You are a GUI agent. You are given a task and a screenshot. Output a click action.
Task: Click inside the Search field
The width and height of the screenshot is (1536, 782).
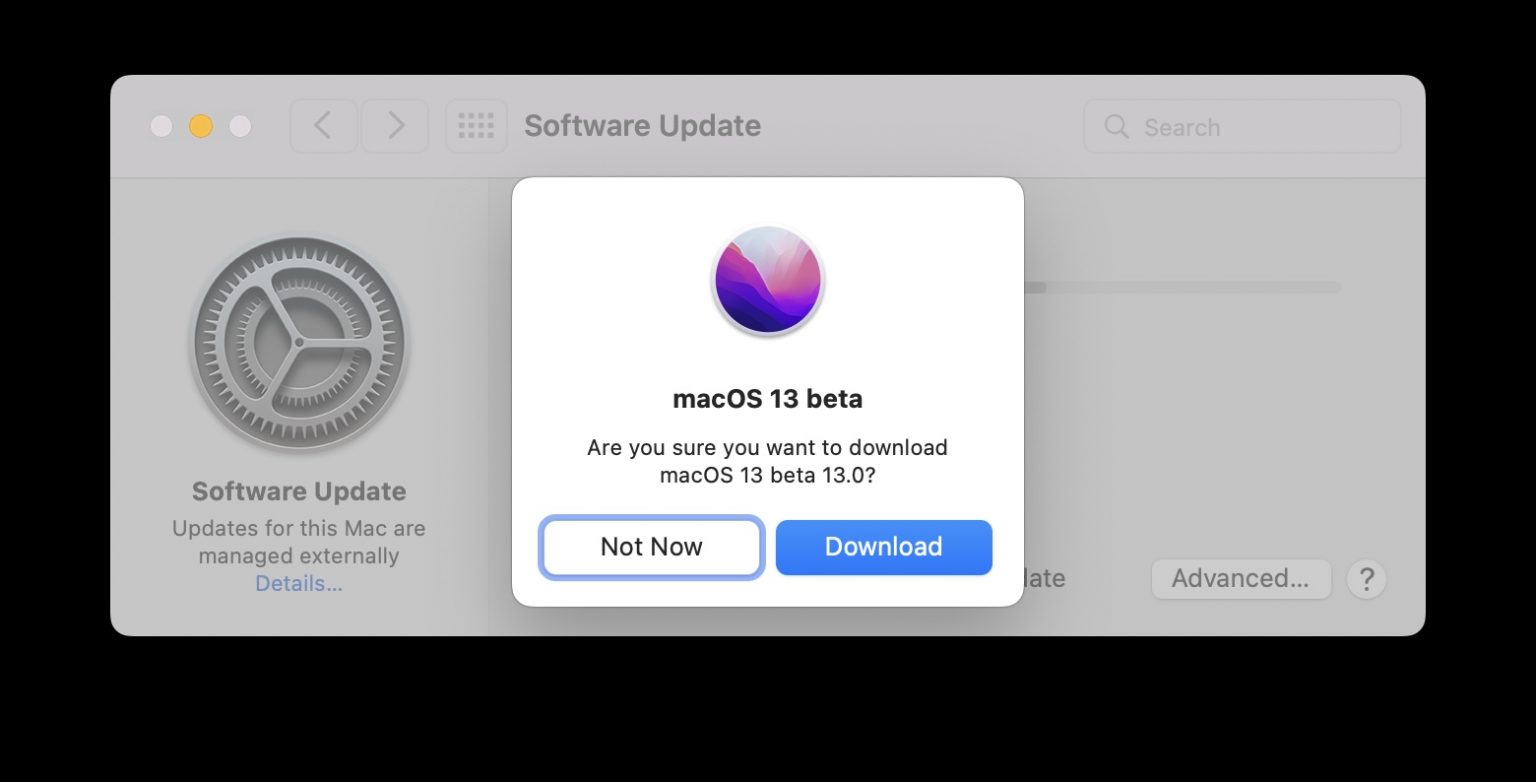point(1240,127)
